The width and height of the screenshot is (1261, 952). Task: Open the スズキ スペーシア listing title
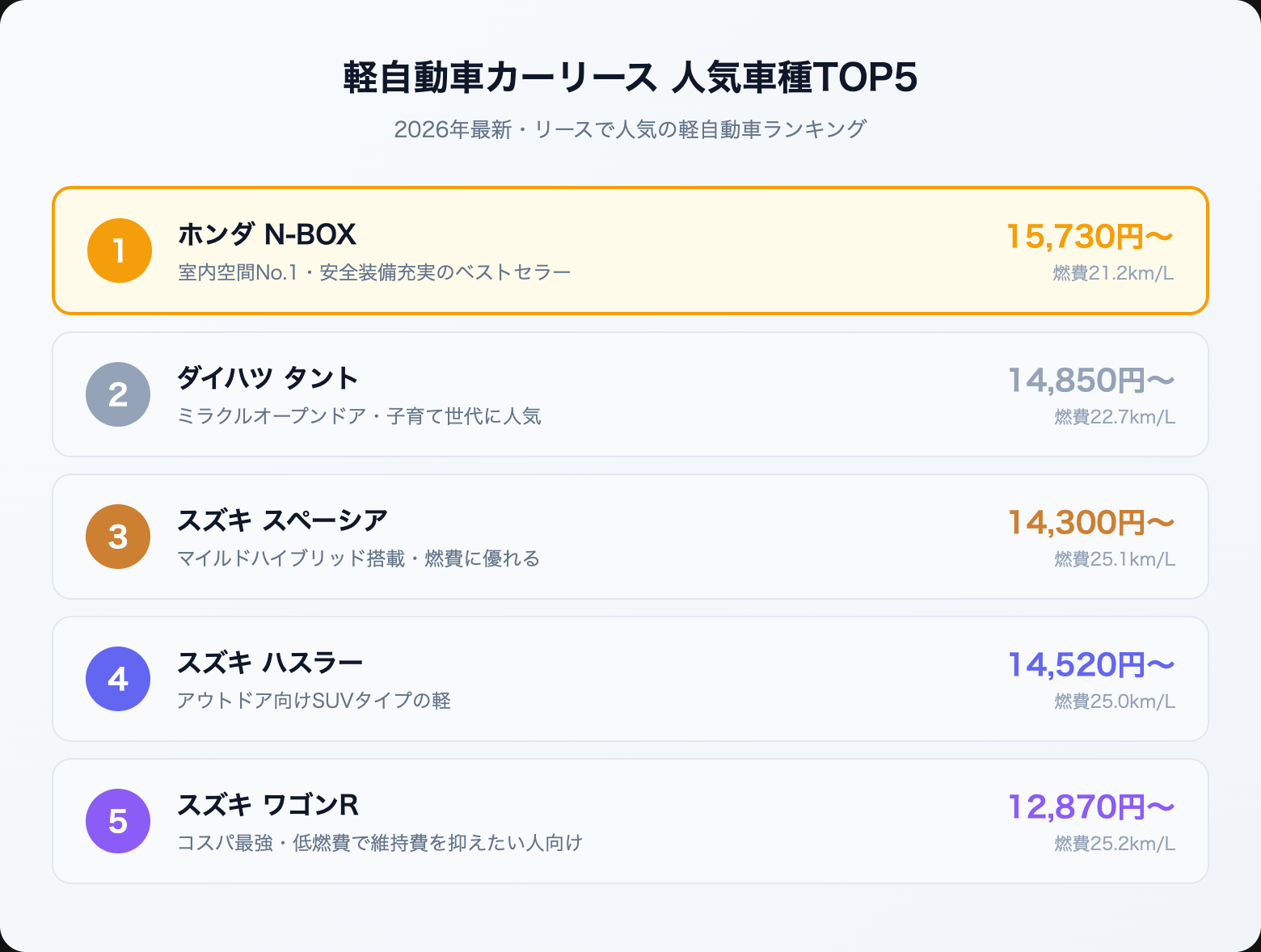(282, 520)
